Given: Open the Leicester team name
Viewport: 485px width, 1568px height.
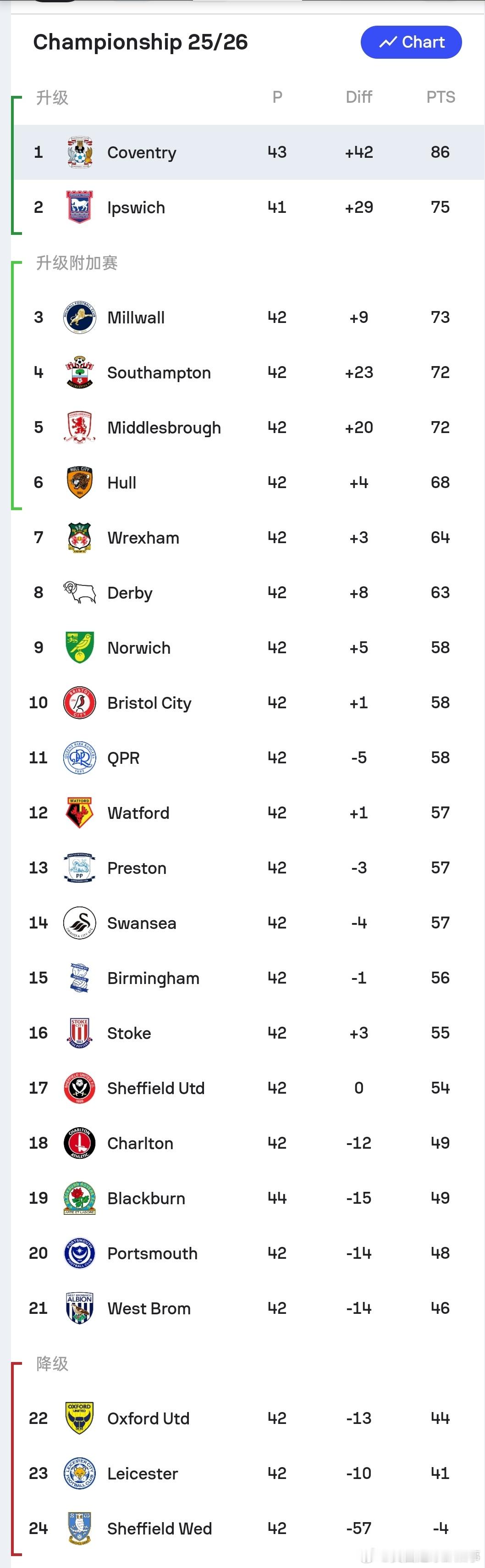Looking at the screenshot, I should (x=143, y=1473).
